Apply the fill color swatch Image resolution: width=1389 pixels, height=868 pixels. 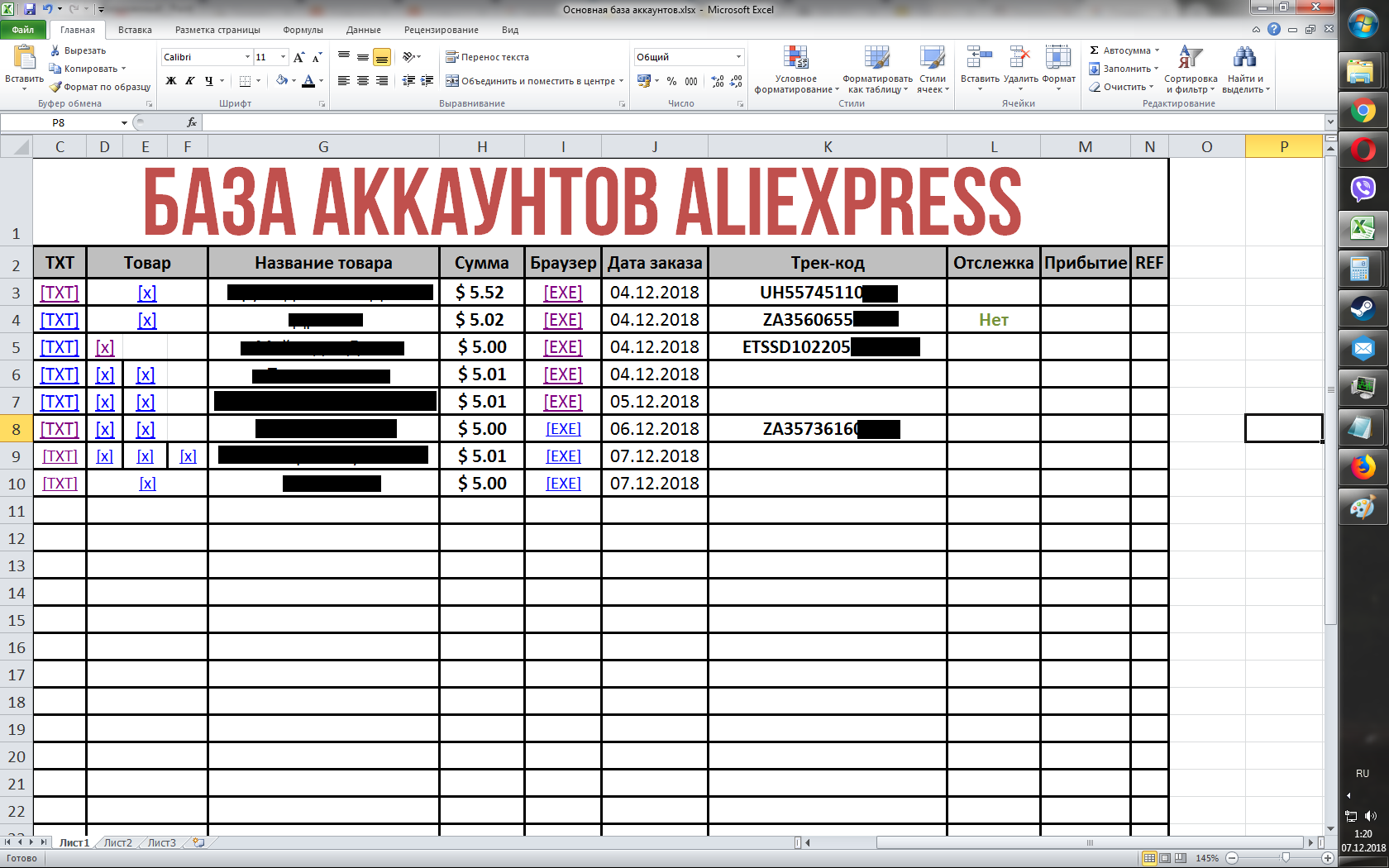click(282, 81)
